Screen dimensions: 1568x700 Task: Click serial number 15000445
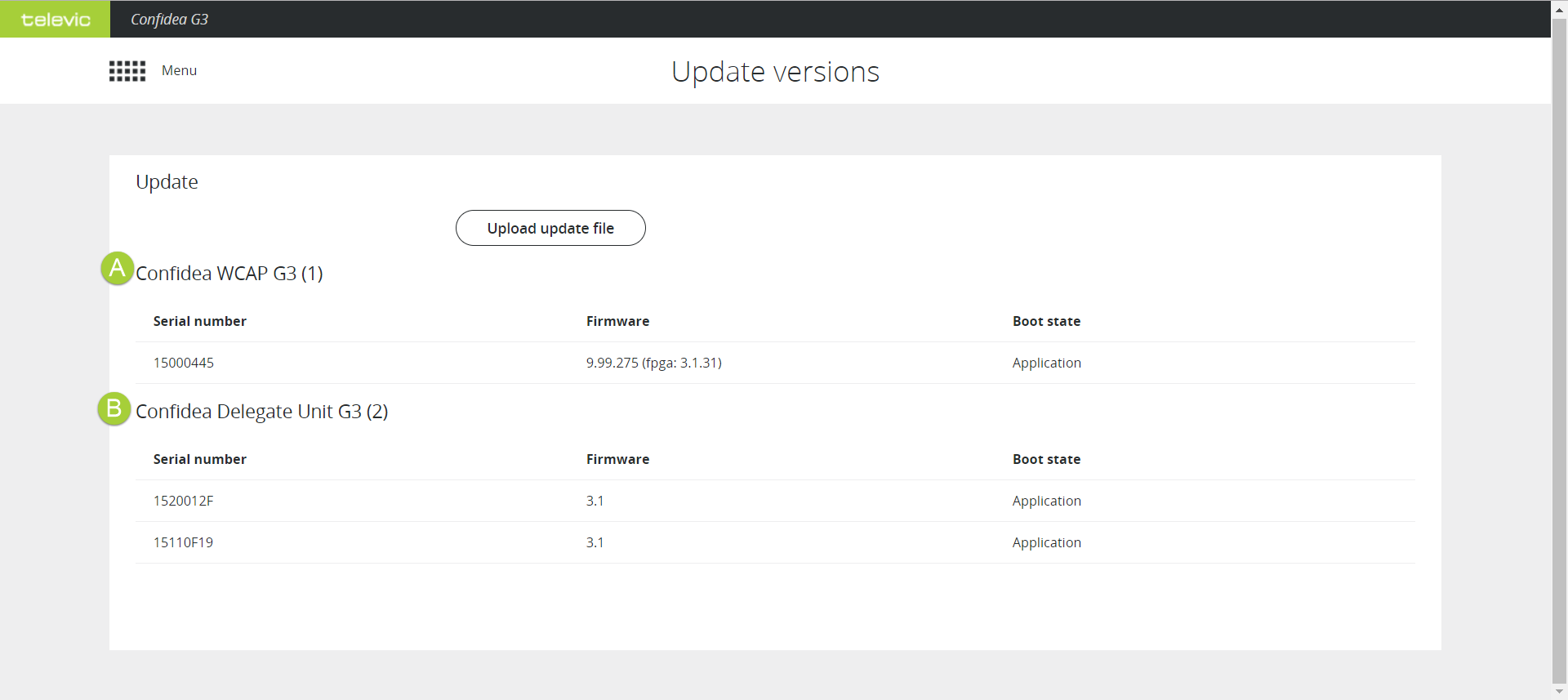tap(184, 363)
